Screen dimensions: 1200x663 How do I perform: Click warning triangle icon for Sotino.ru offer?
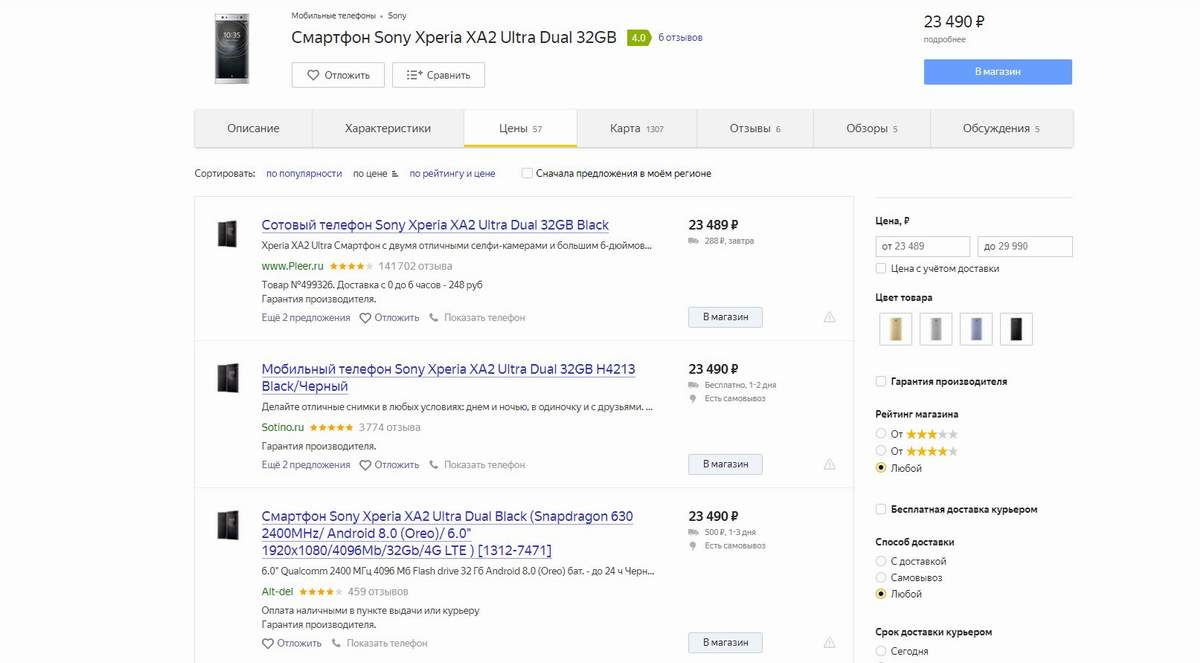[829, 464]
